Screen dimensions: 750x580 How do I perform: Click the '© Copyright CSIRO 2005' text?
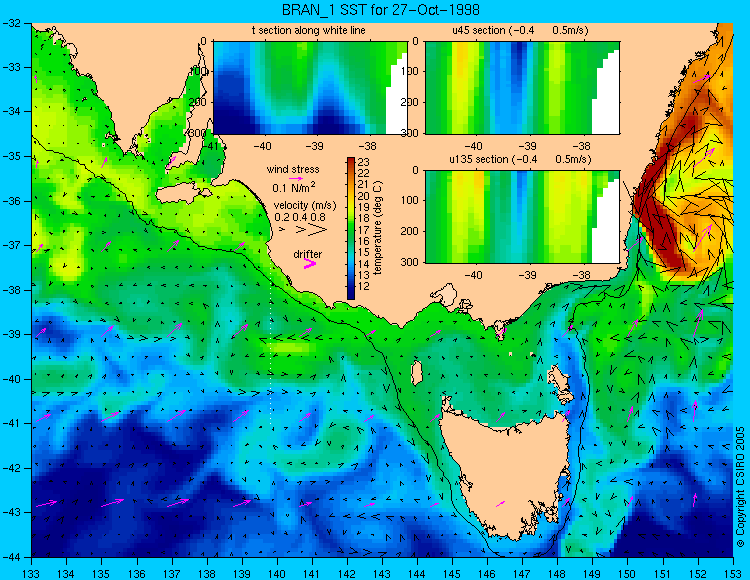tap(740, 487)
